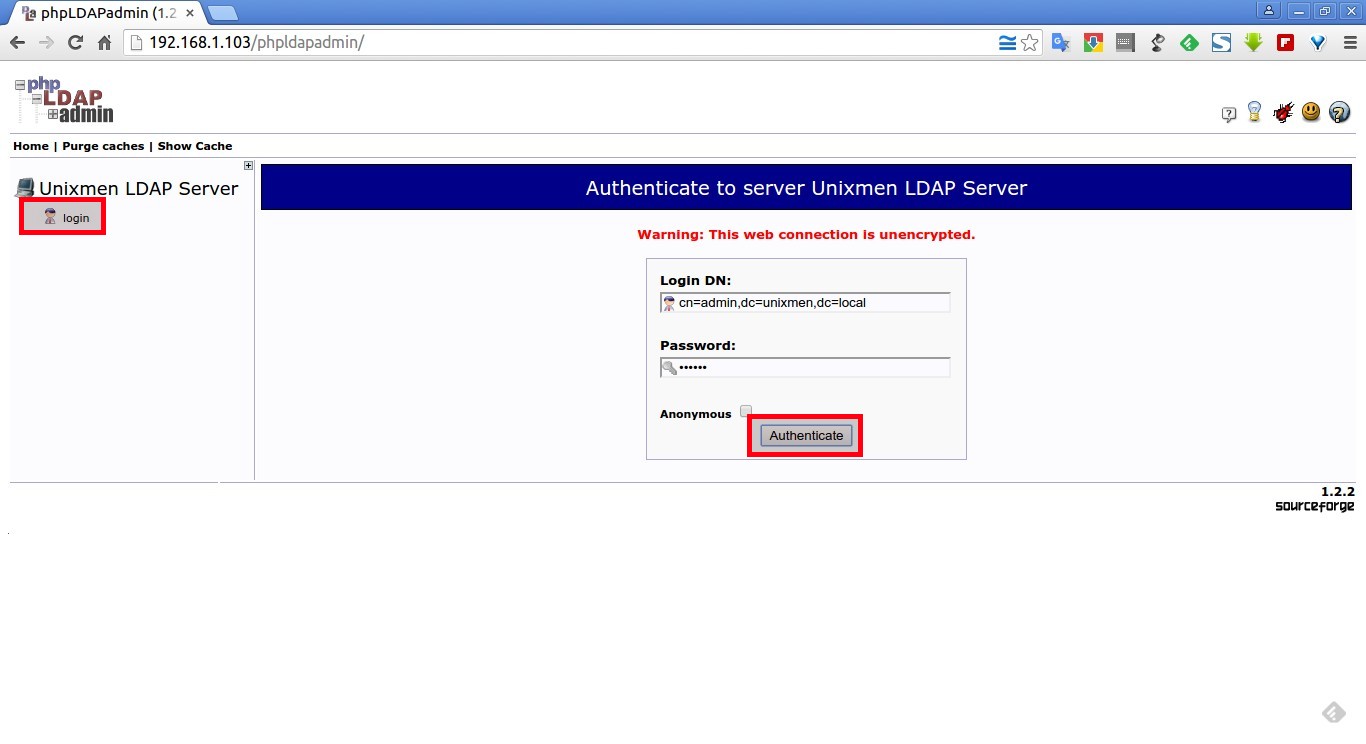
Task: Click the Authenticate button
Action: point(806,436)
